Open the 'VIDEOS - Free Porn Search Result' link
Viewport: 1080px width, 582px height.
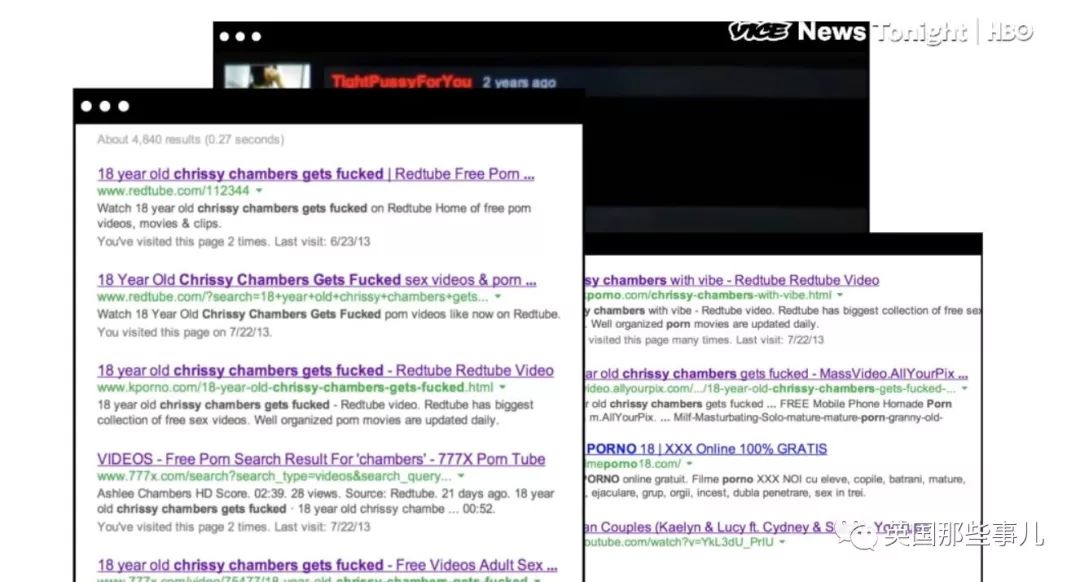click(x=321, y=459)
